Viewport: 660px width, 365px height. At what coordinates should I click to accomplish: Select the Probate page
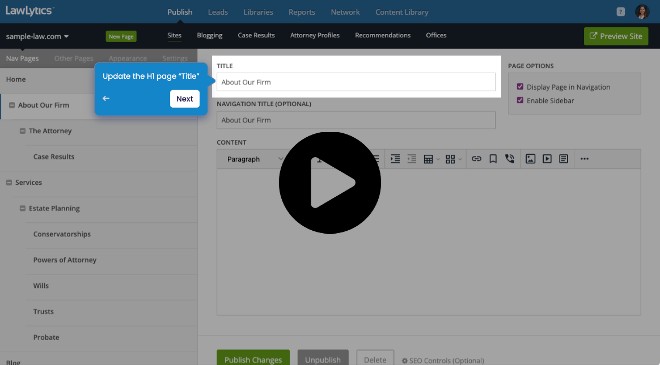(46, 337)
